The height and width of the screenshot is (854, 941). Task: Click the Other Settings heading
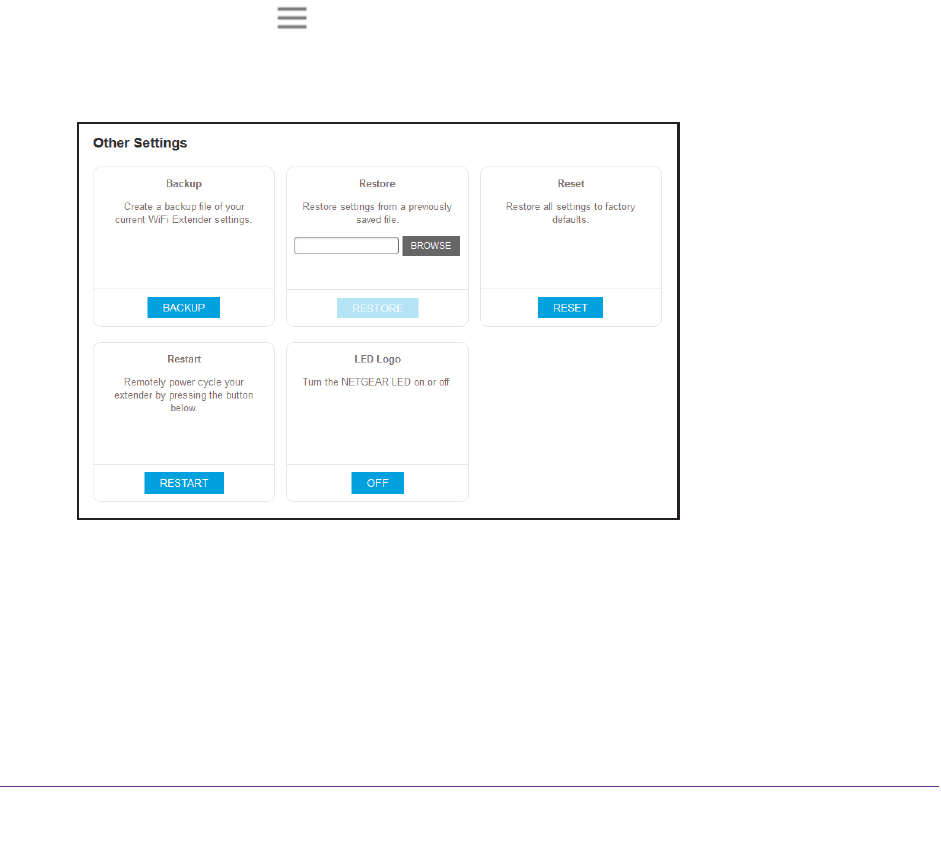point(140,143)
